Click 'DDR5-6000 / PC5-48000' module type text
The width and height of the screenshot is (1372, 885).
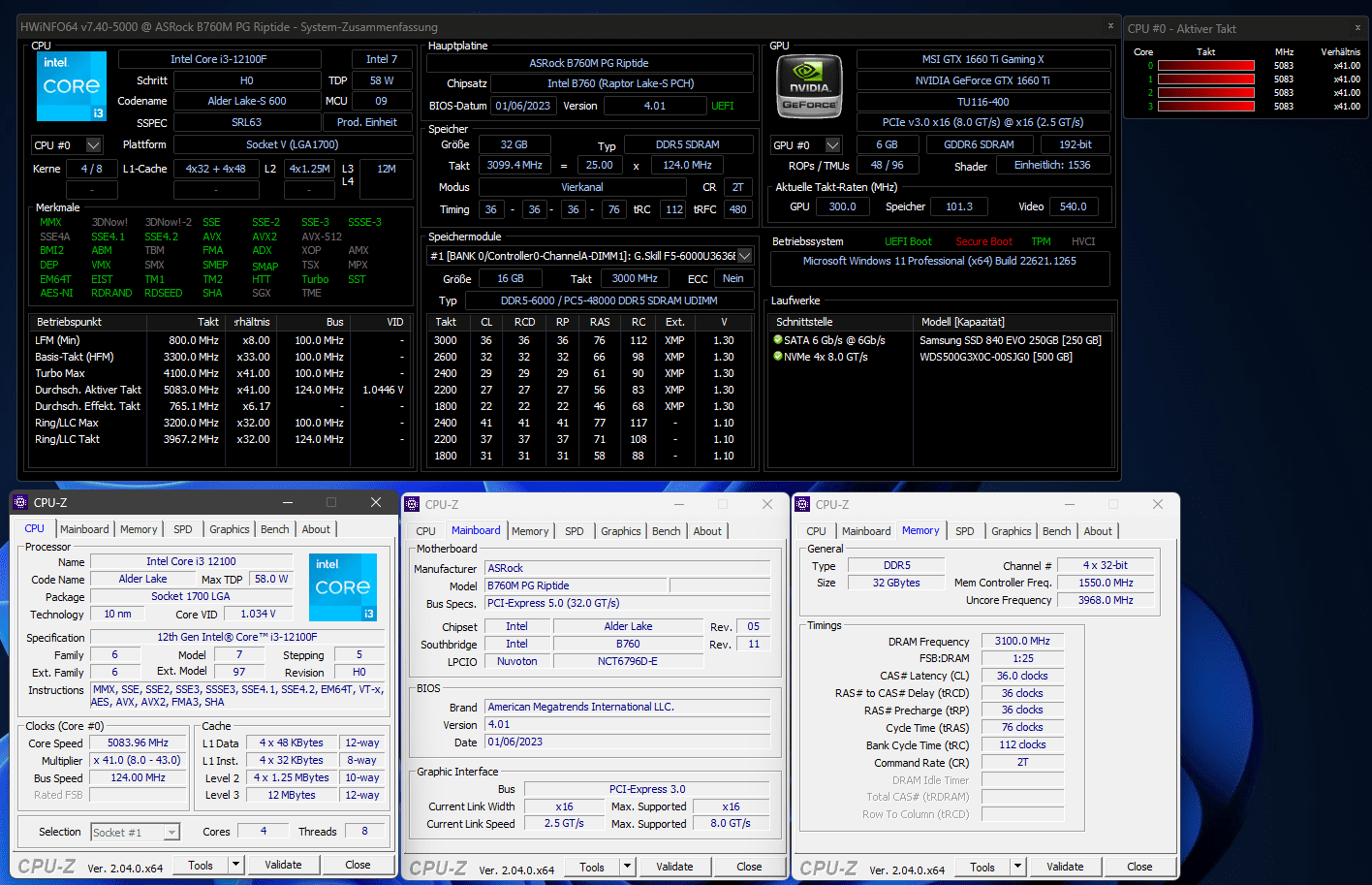(608, 300)
